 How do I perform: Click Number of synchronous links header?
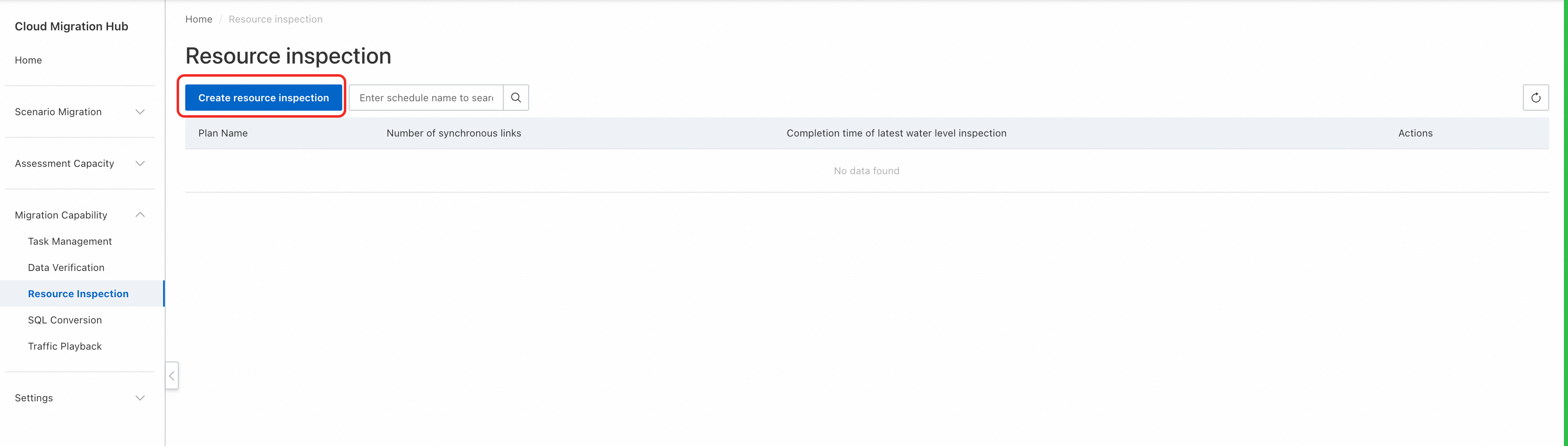454,133
